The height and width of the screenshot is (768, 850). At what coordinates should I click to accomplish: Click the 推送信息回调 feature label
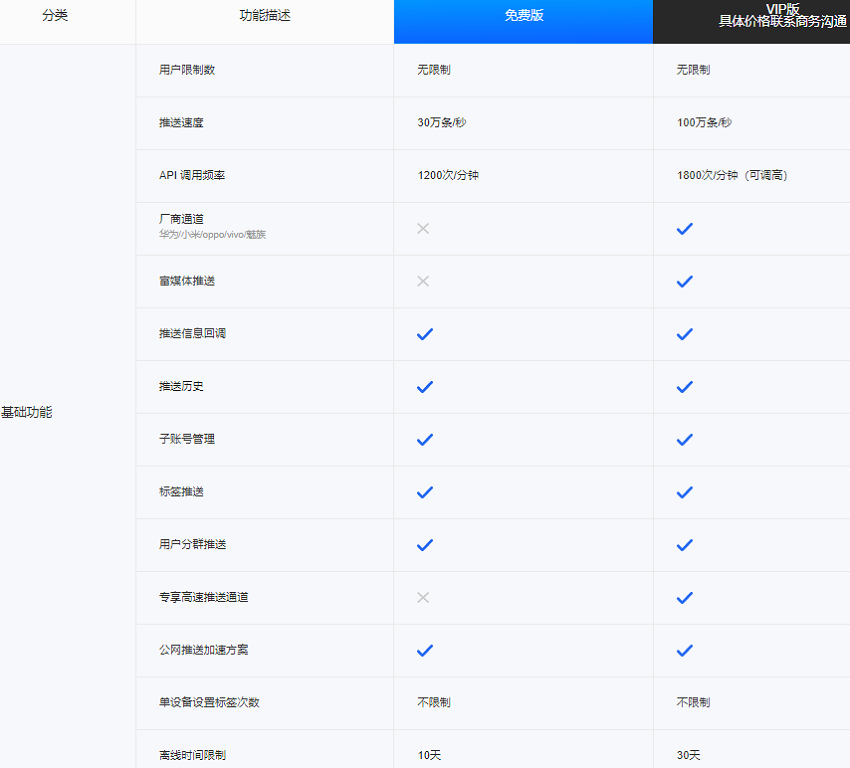pos(192,333)
